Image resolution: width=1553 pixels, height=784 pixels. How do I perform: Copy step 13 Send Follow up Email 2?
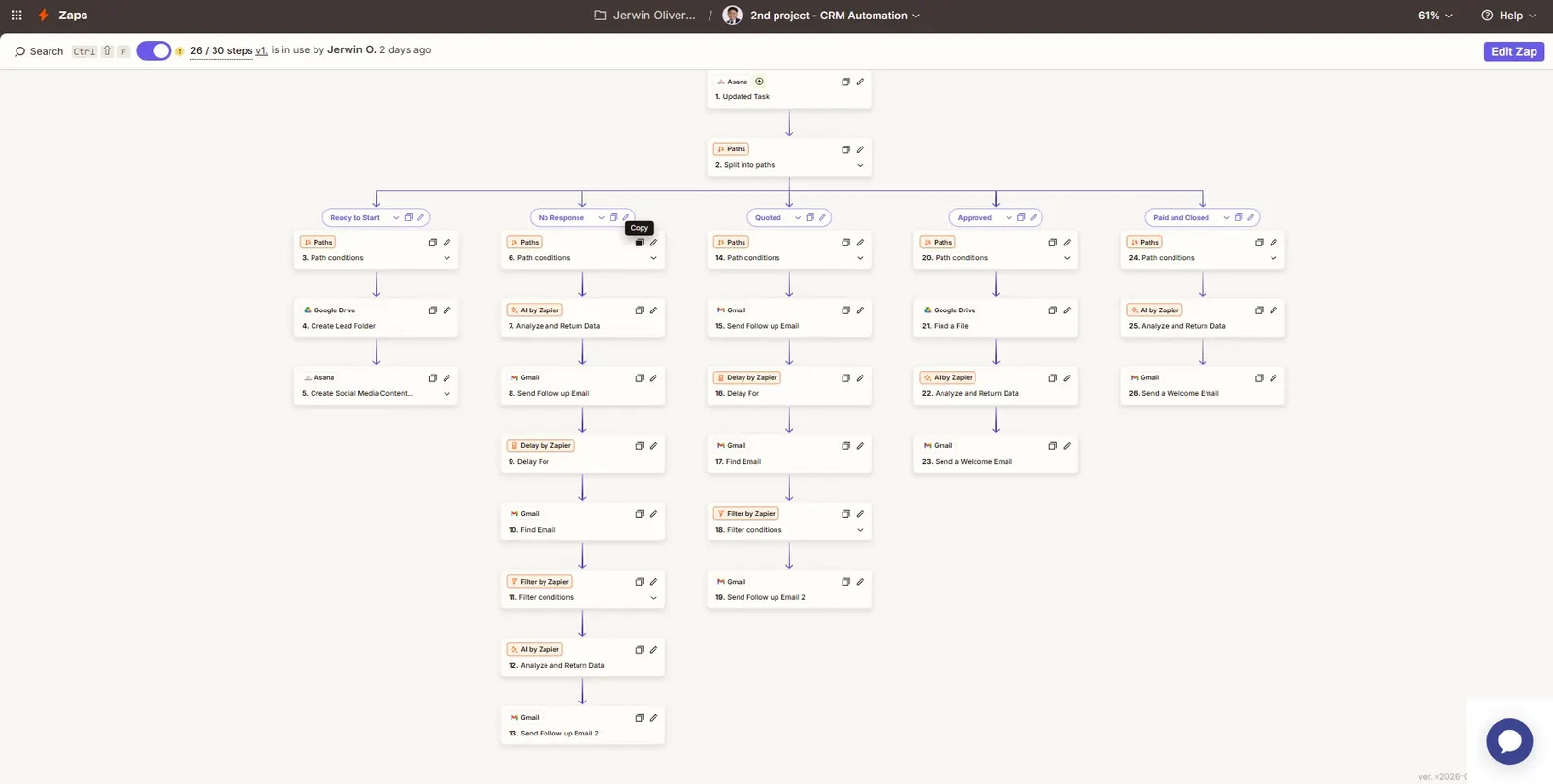[x=639, y=718]
